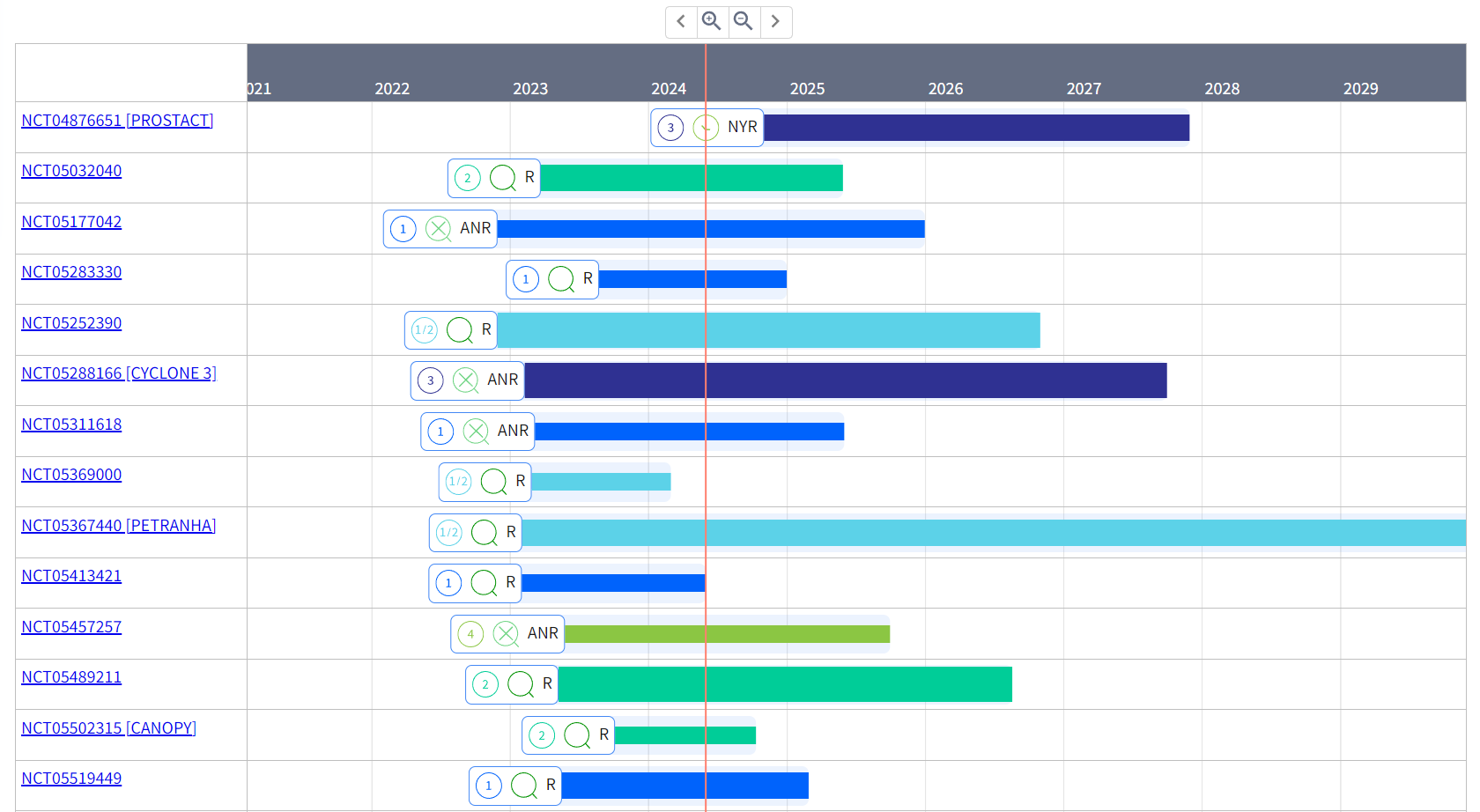Click the zoom out magnifier icon

click(744, 22)
